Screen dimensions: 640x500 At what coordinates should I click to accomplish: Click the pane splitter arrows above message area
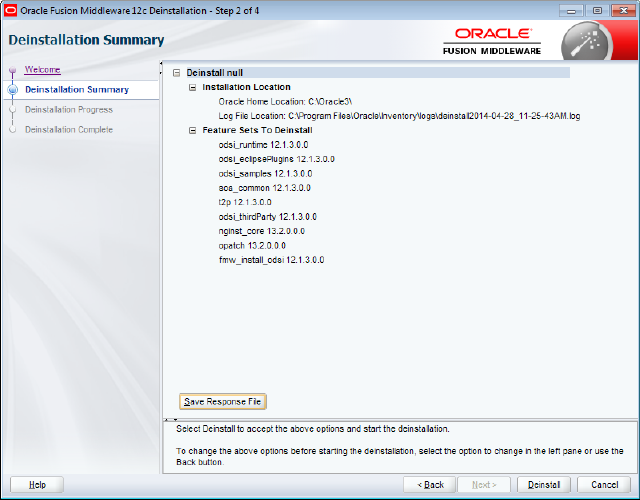pyautogui.click(x=171, y=420)
